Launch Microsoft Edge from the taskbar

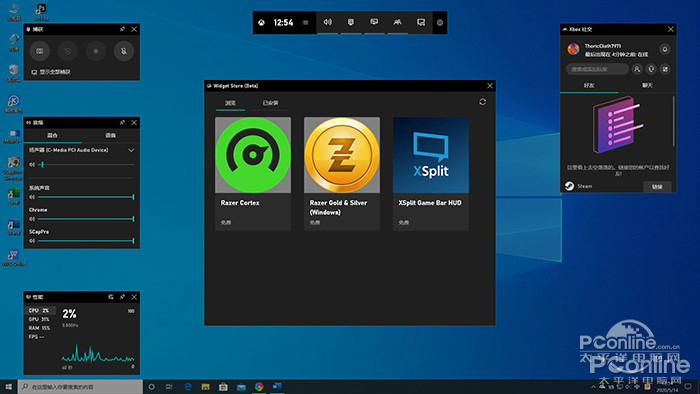188,386
